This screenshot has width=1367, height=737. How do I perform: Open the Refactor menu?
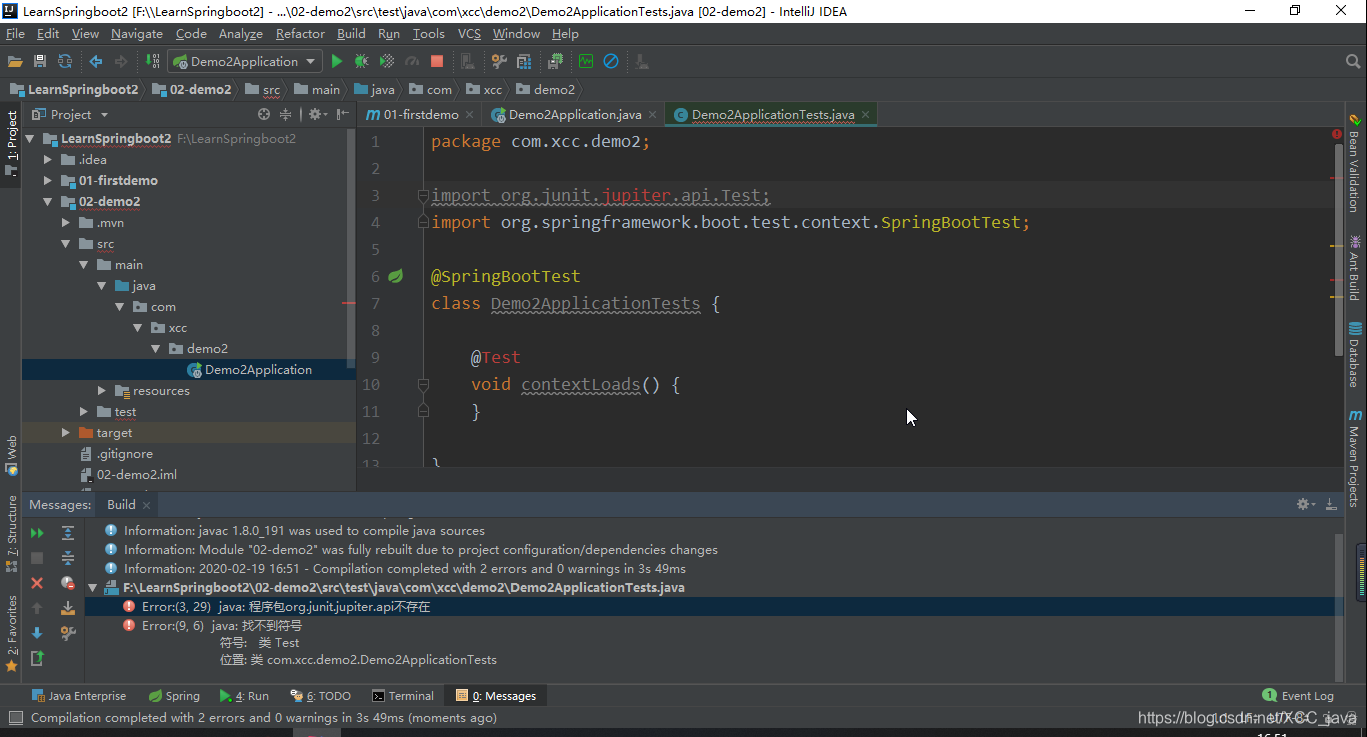coord(300,34)
